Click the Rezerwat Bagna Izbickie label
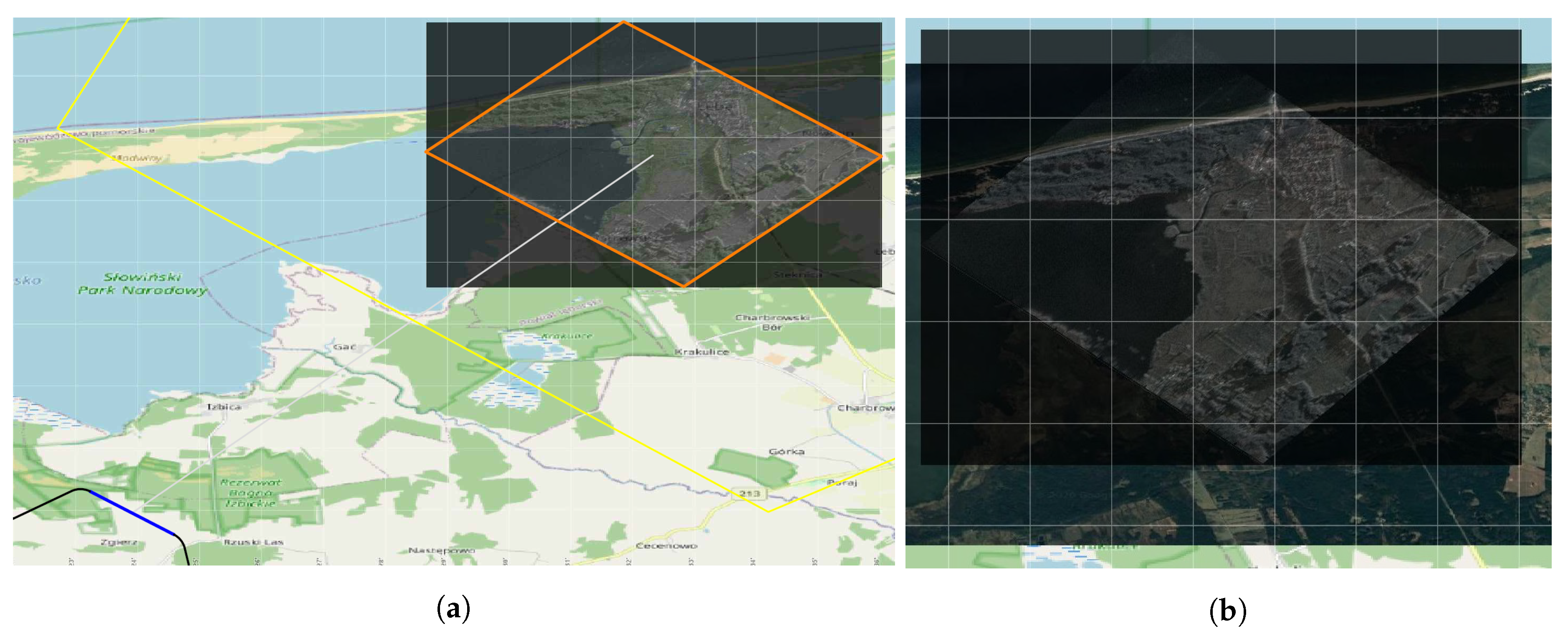 [251, 493]
